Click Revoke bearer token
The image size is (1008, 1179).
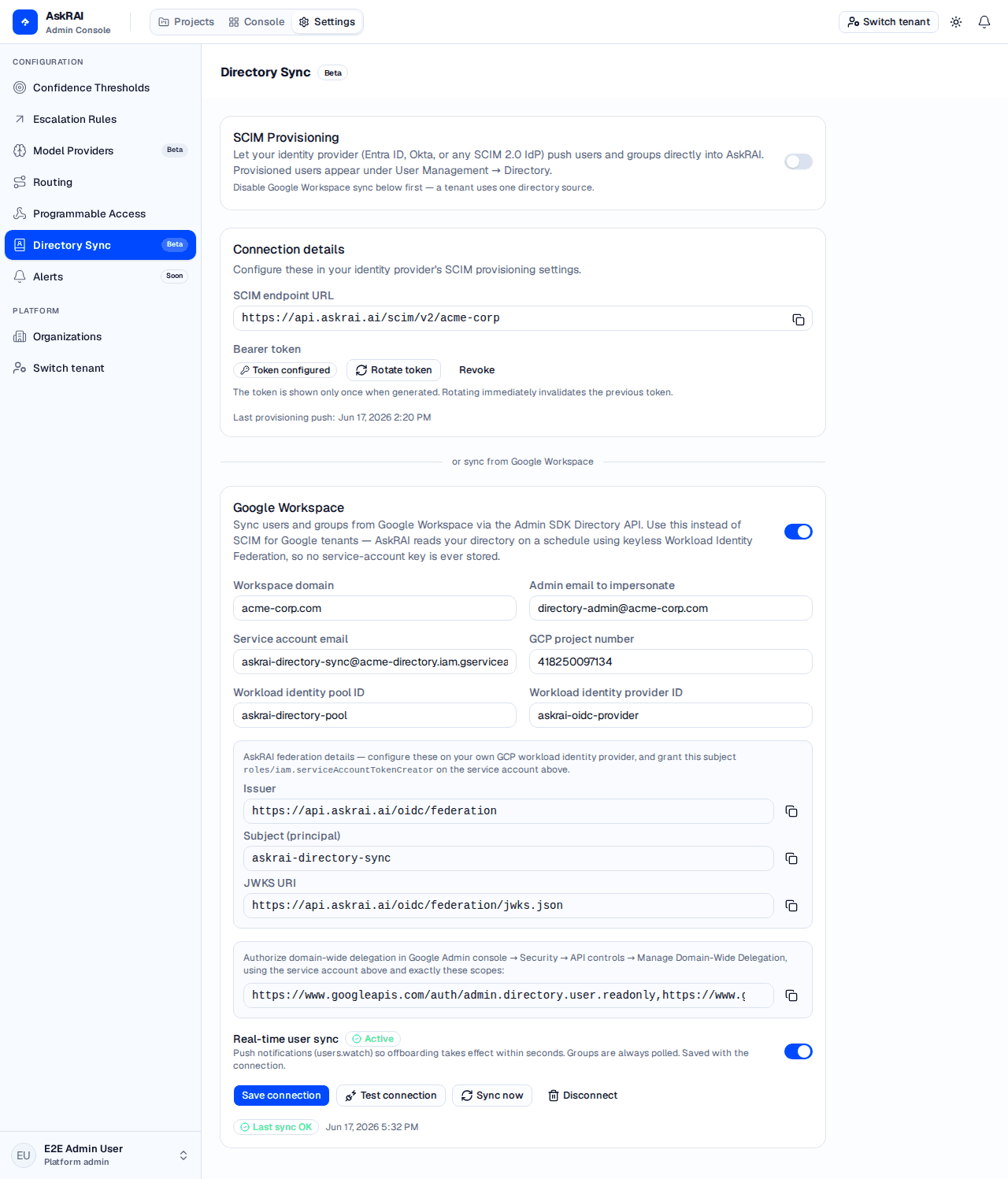(477, 370)
